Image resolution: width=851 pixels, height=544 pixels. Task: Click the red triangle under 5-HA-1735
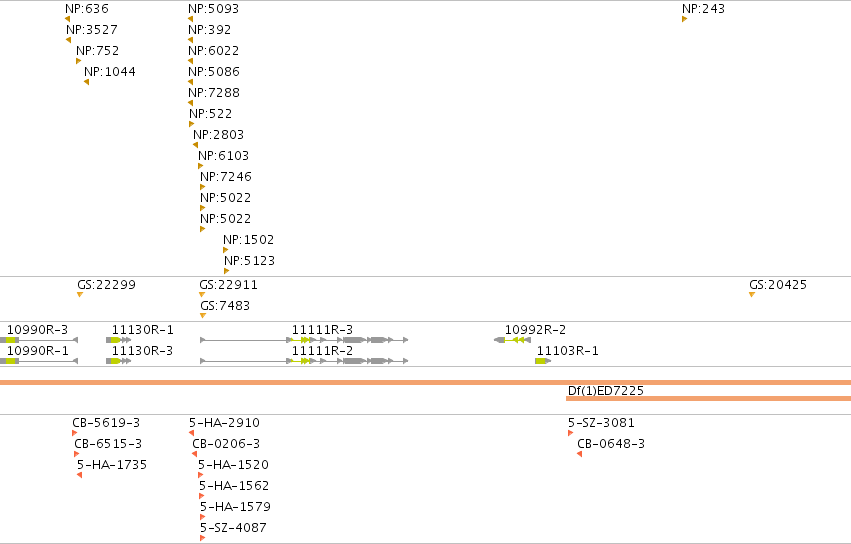(80, 475)
